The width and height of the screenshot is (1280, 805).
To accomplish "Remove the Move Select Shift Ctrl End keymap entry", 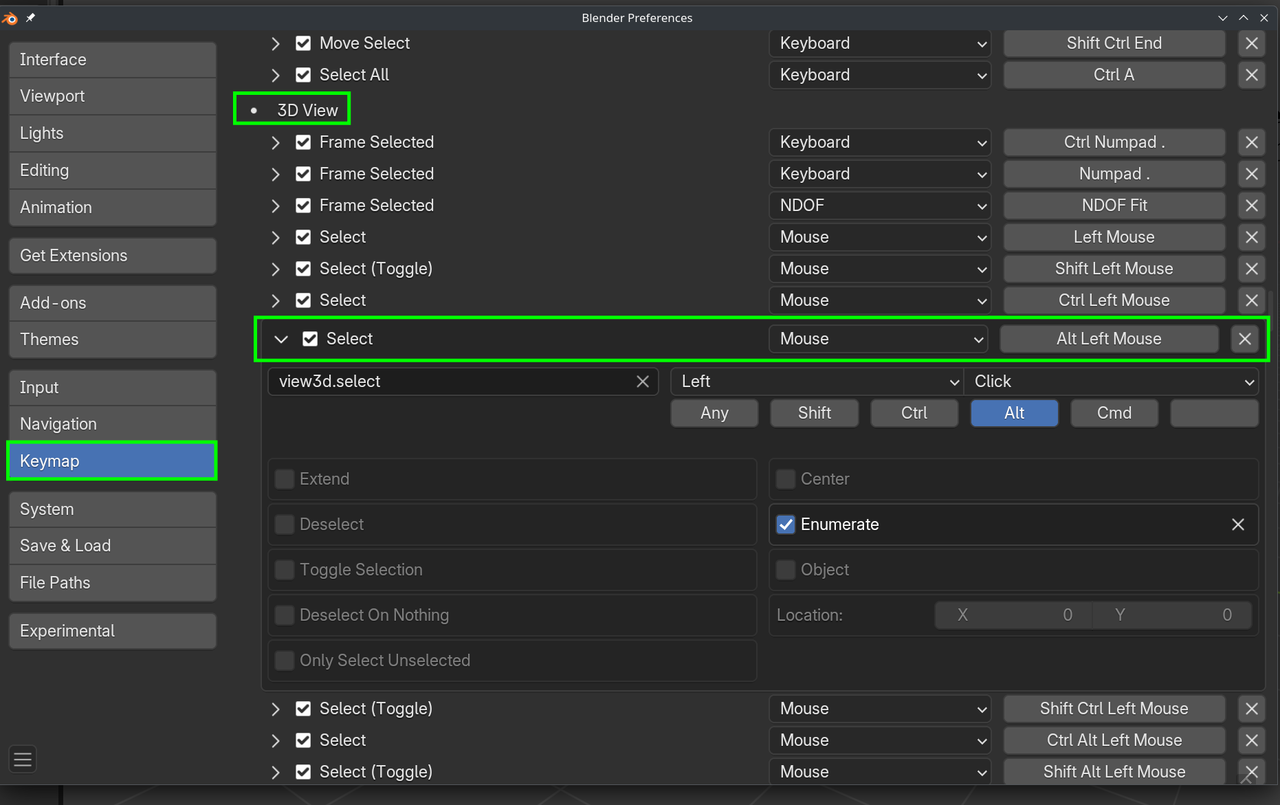I will coord(1251,43).
